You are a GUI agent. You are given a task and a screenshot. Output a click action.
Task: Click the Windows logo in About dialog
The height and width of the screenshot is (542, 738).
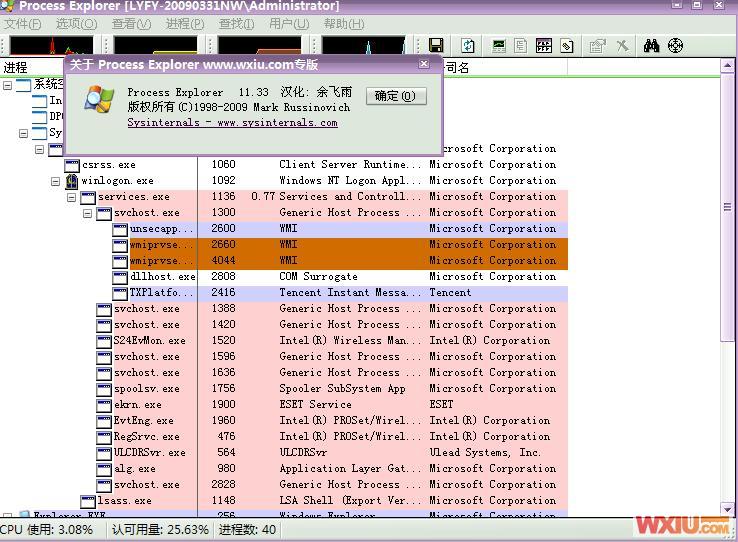pos(98,99)
